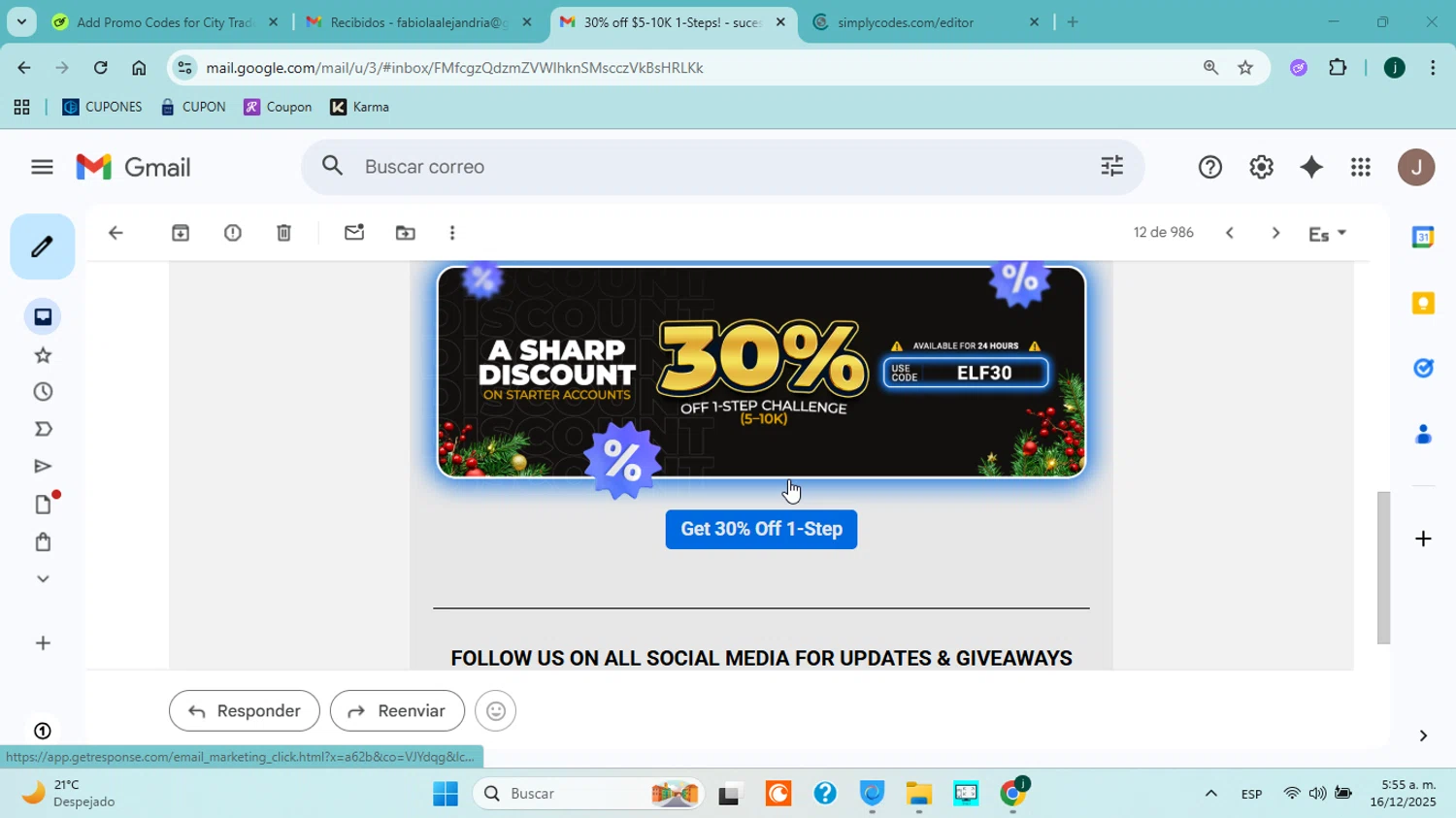Collapse side panel chevron at bottom right
Screen dimensions: 1456x818
[1423, 736]
